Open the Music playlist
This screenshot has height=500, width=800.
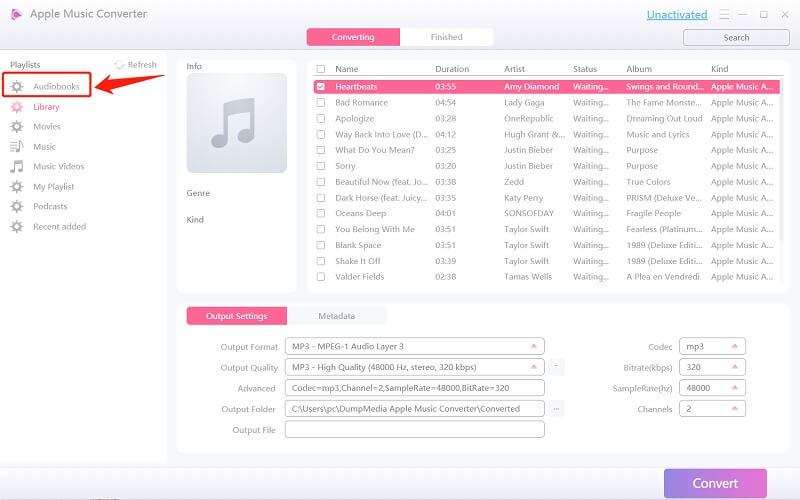(44, 146)
